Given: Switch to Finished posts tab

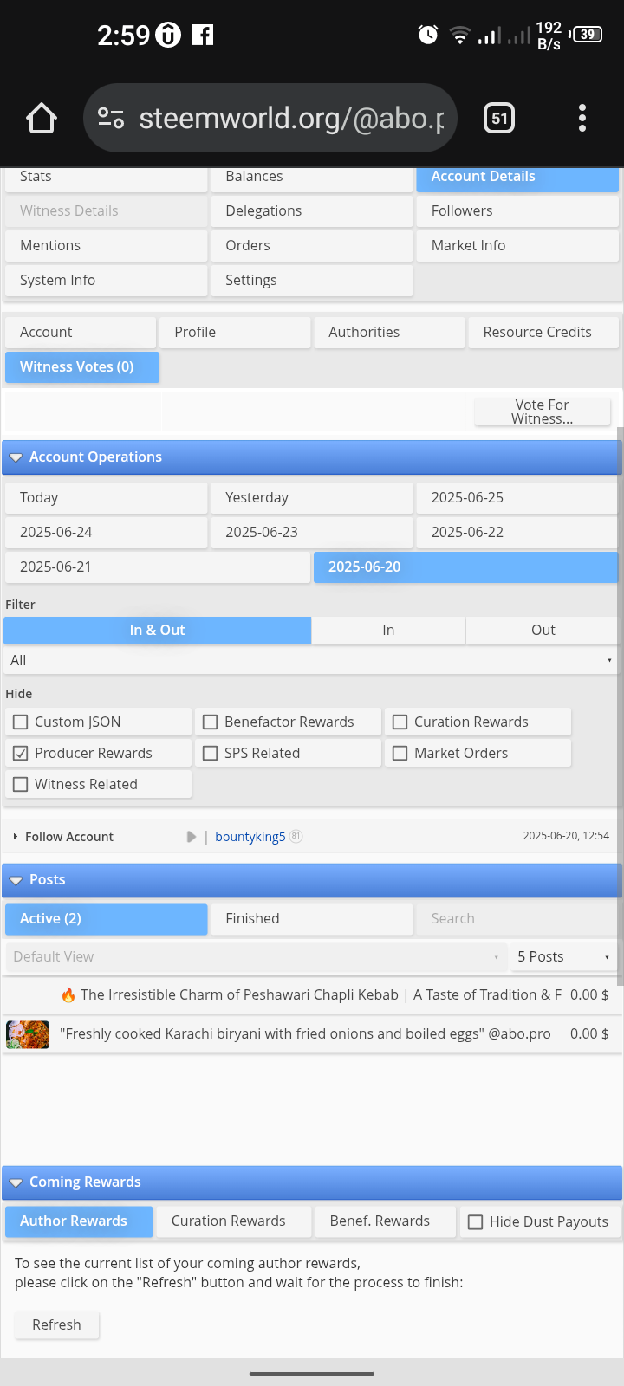Looking at the screenshot, I should coord(311,919).
